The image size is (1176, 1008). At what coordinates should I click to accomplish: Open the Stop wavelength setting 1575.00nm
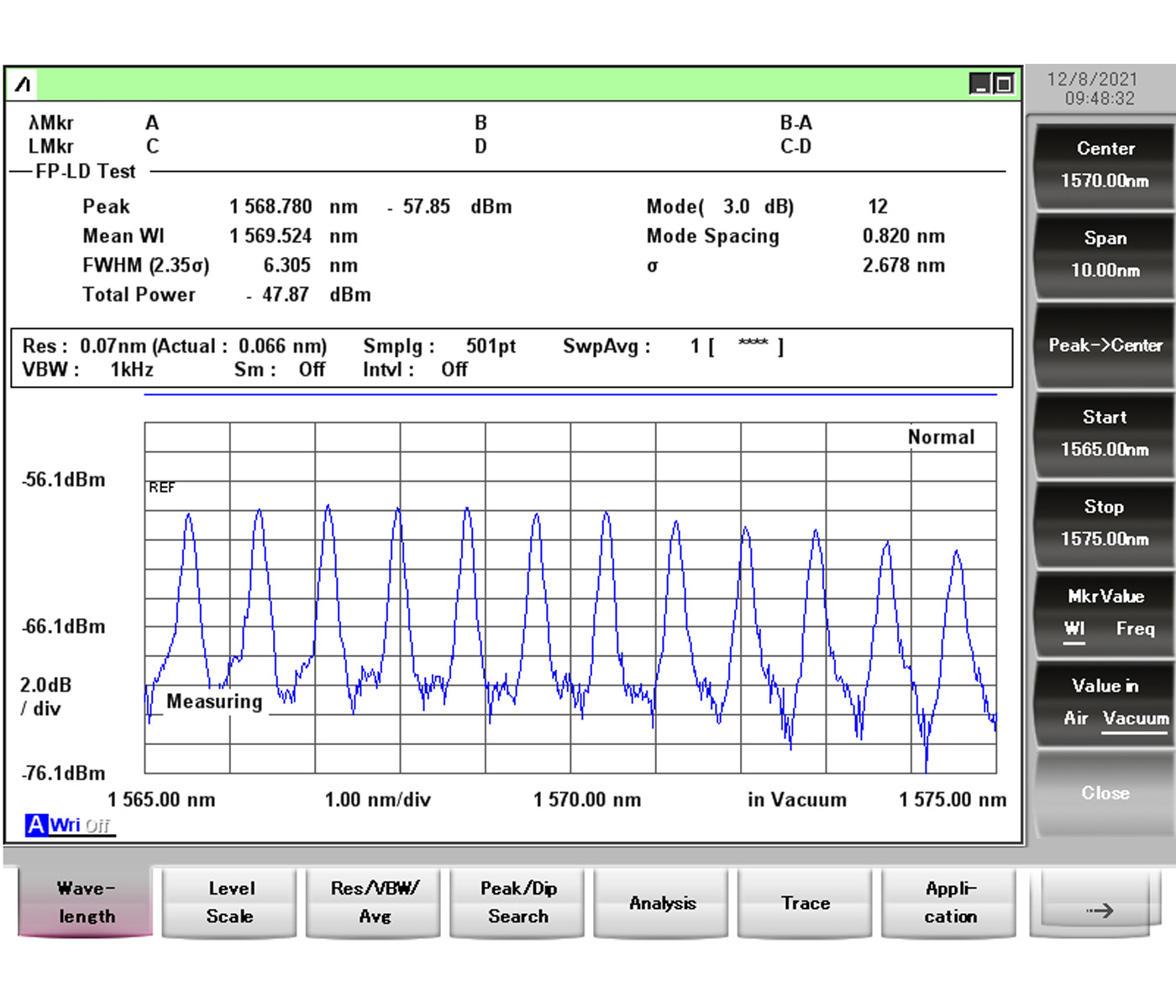coord(1105,523)
